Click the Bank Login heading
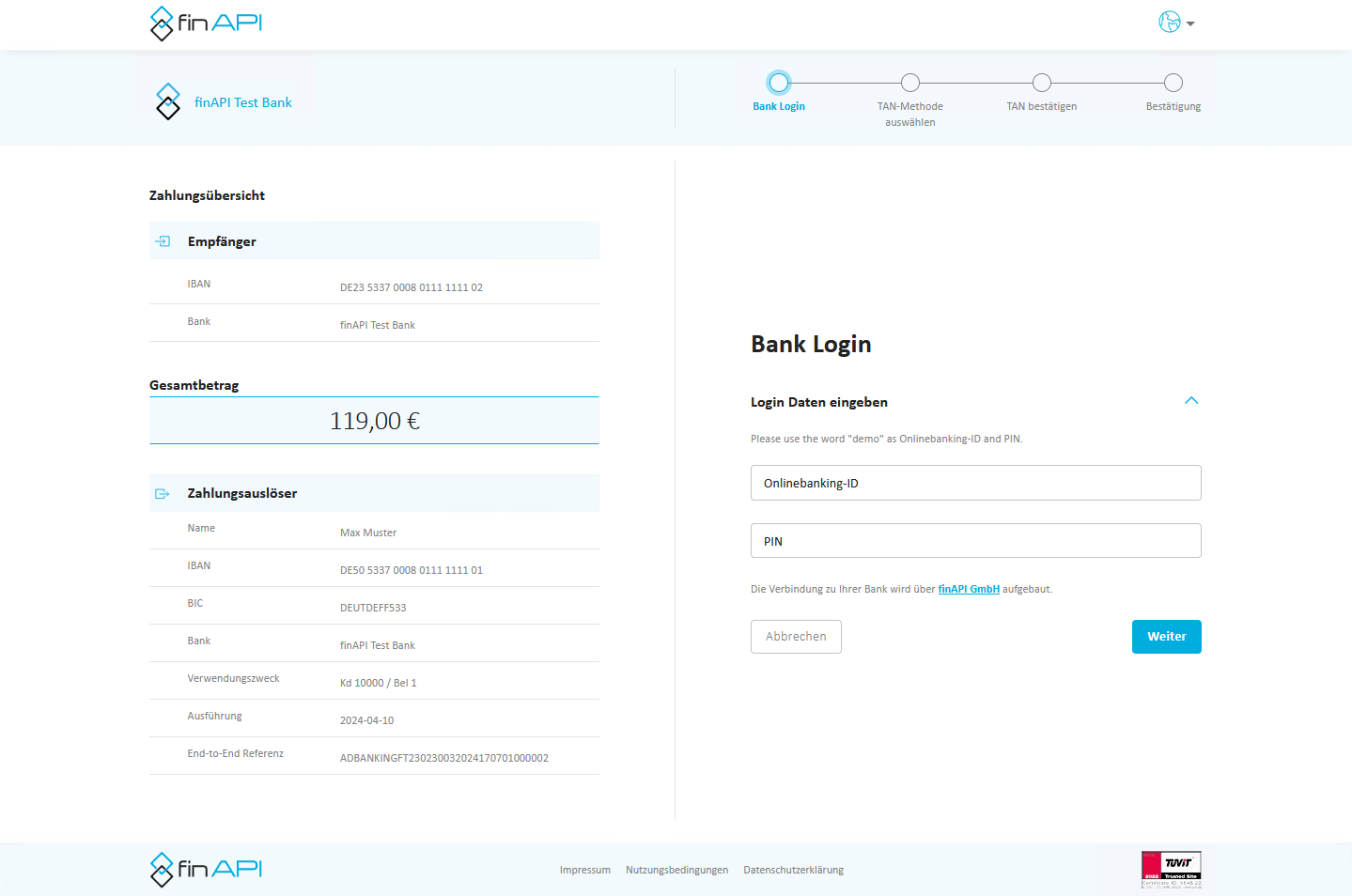 [x=811, y=344]
